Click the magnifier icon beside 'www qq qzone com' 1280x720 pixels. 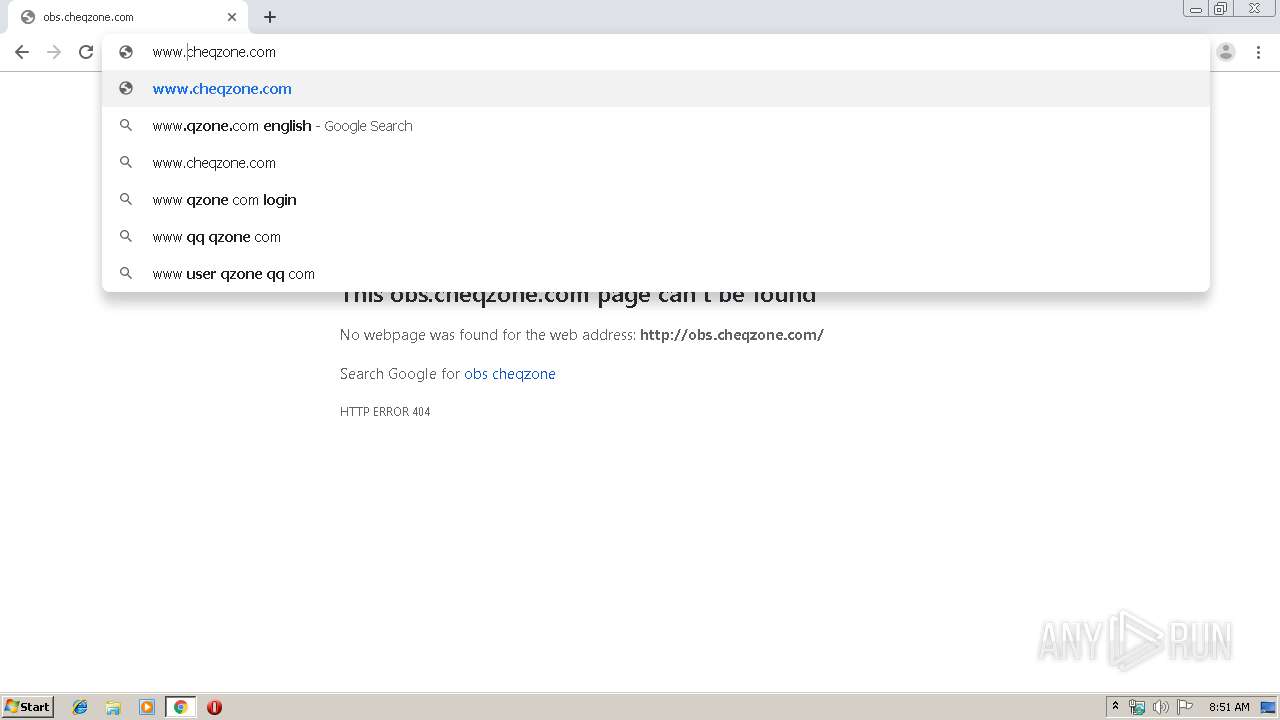coord(126,237)
